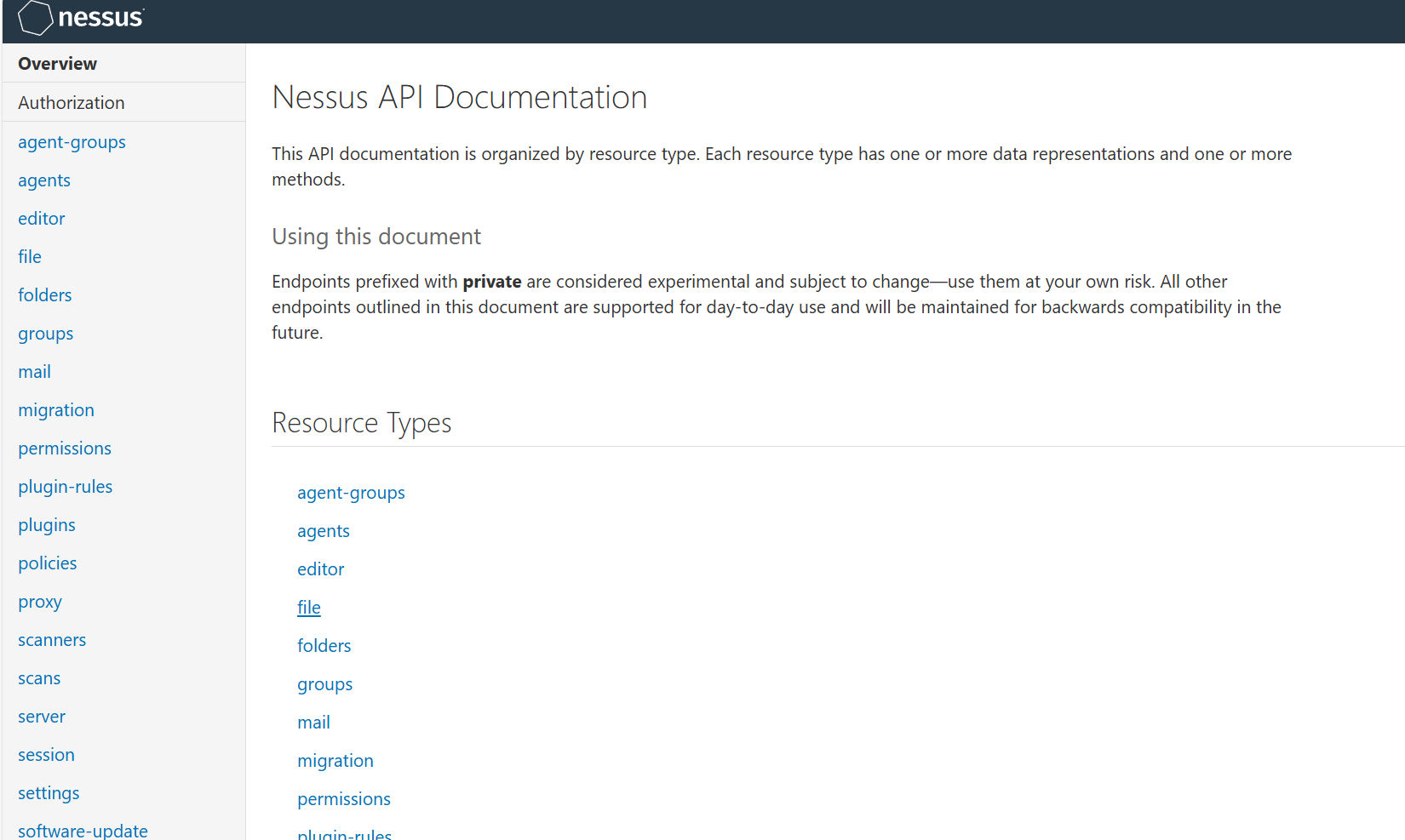Go to migration under Resource Types
The height and width of the screenshot is (840, 1405).
[x=335, y=761]
